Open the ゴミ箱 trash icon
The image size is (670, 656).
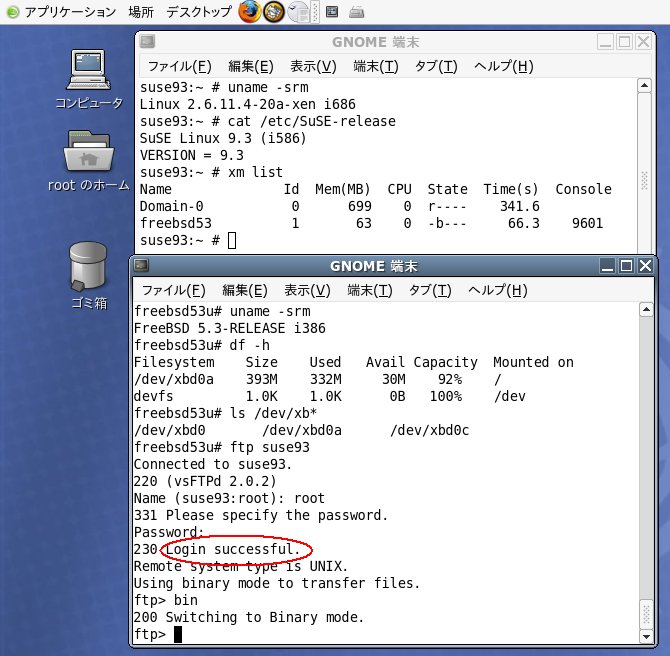click(88, 276)
